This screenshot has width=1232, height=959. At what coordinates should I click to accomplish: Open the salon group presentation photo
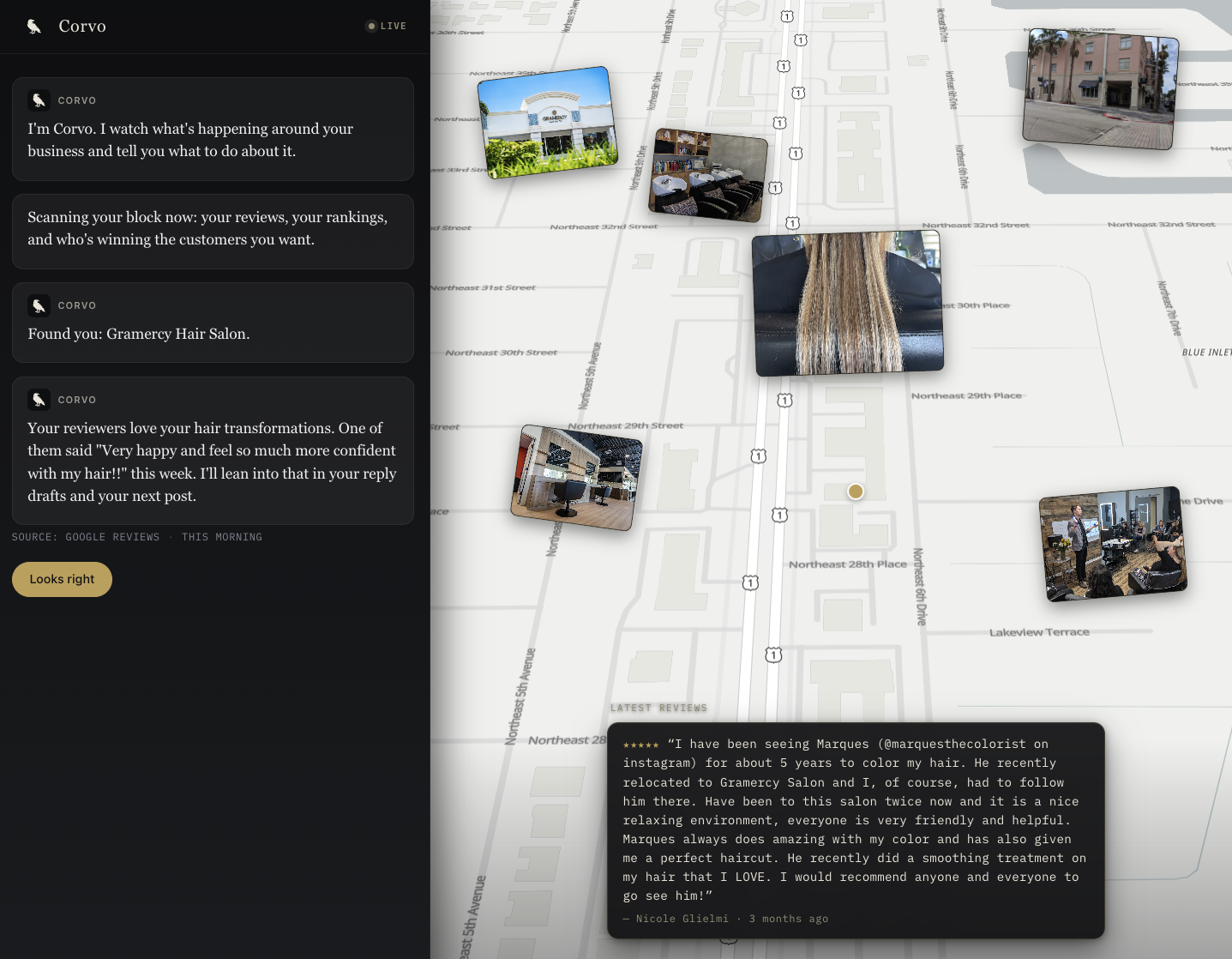click(x=1113, y=544)
